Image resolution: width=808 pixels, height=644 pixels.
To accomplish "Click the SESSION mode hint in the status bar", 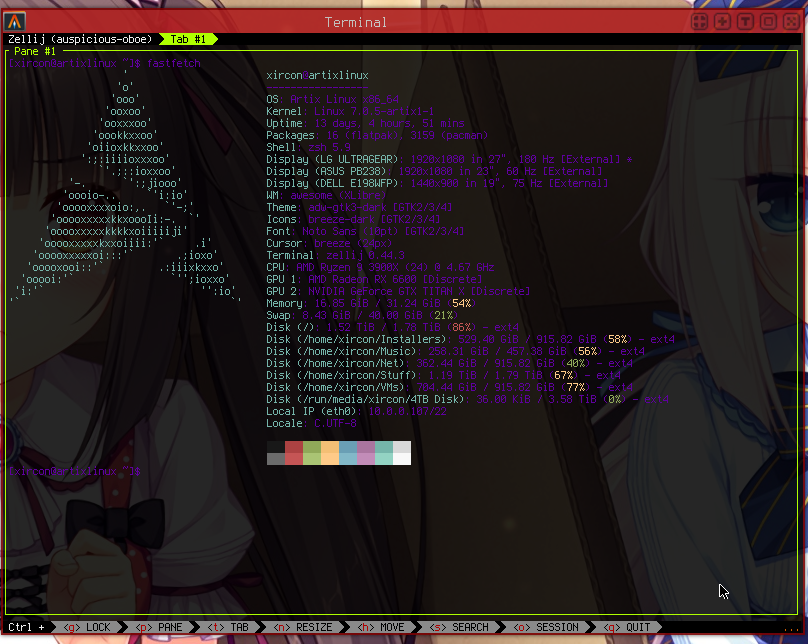I will [546, 627].
